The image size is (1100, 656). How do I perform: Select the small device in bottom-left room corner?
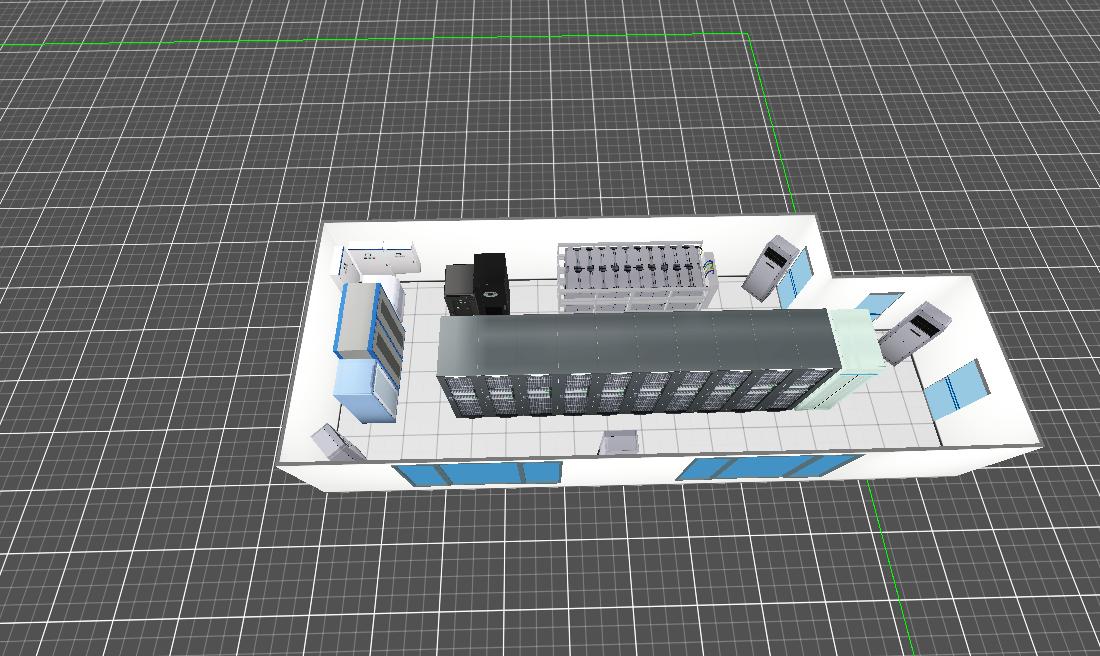[x=336, y=443]
